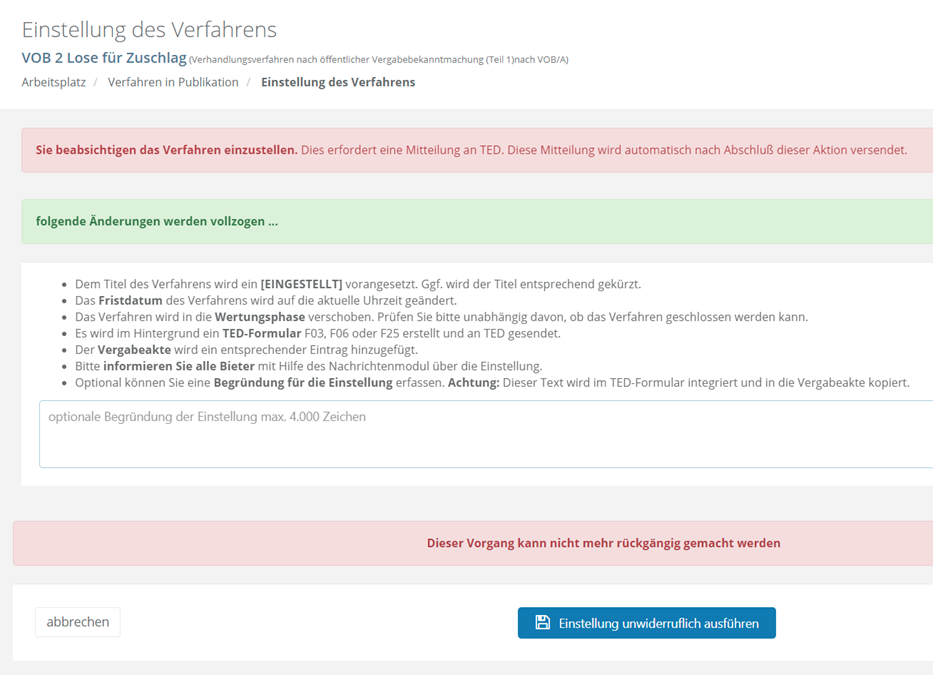Click the bold Vergabeakte text in list
The image size is (933, 675).
(x=134, y=349)
